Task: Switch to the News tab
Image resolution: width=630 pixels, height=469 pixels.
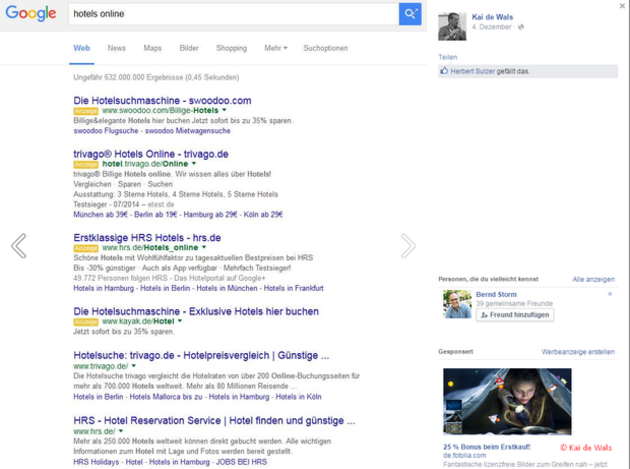Action: click(117, 48)
